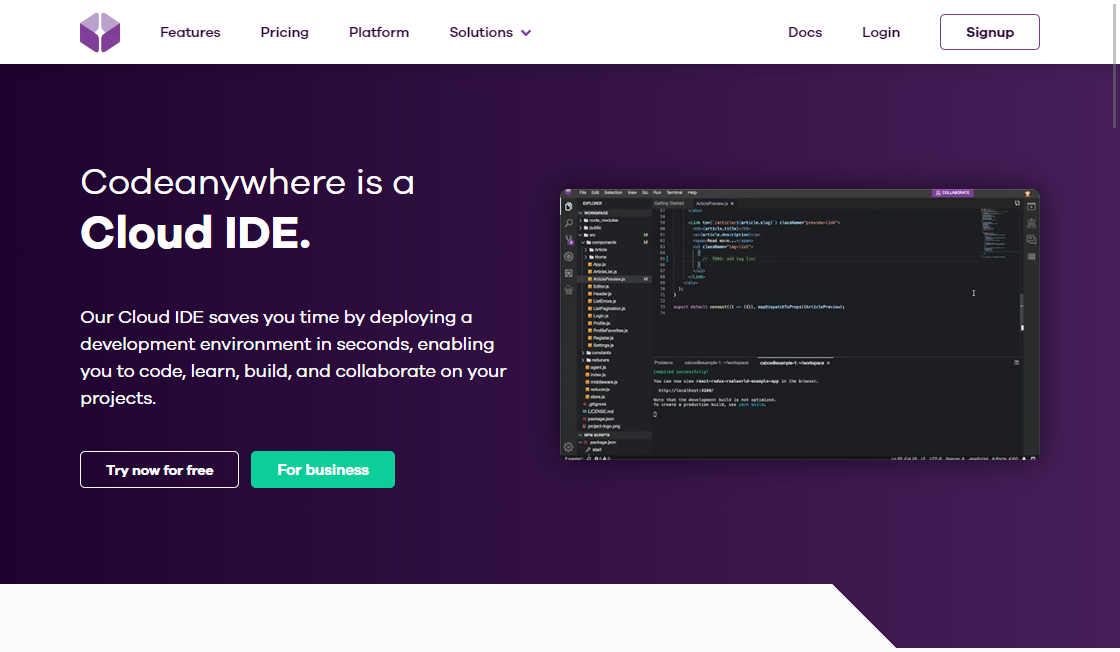Select package.json in the file tree

(599, 418)
